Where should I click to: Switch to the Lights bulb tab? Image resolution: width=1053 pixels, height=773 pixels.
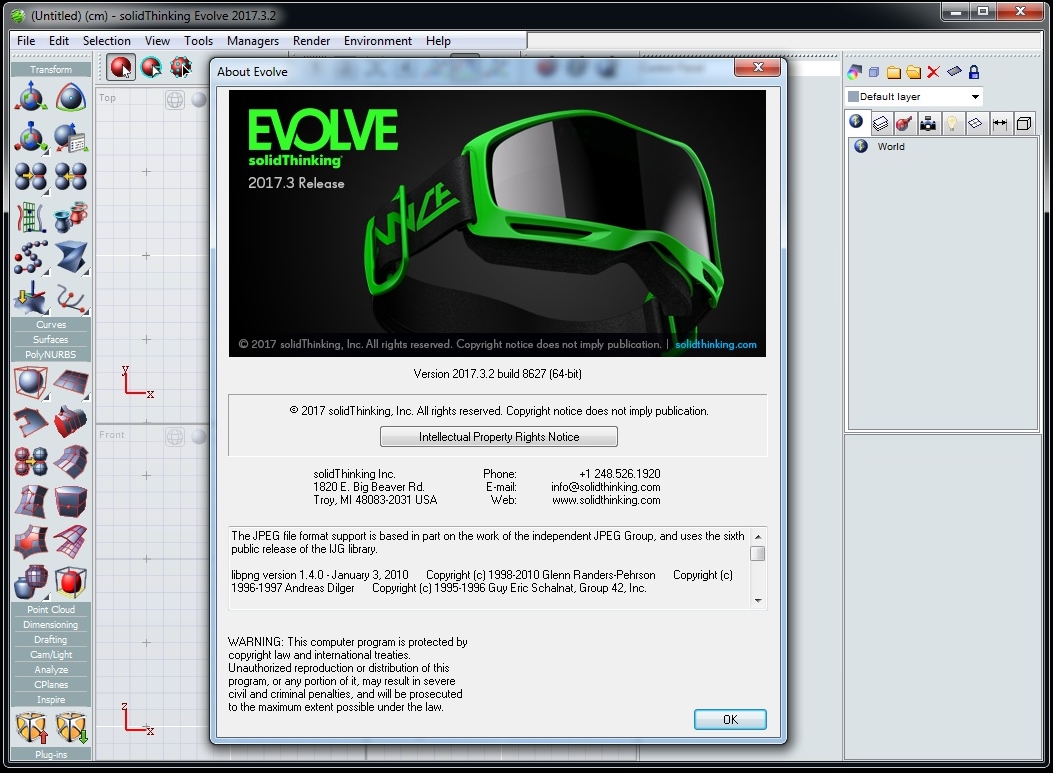pos(952,124)
